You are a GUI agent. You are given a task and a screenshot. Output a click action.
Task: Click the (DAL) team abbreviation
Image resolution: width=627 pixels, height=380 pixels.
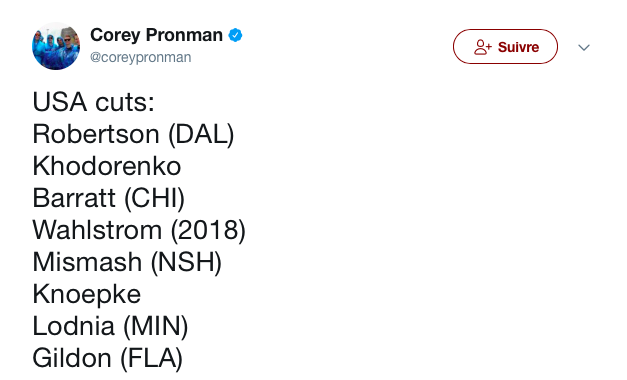click(201, 134)
